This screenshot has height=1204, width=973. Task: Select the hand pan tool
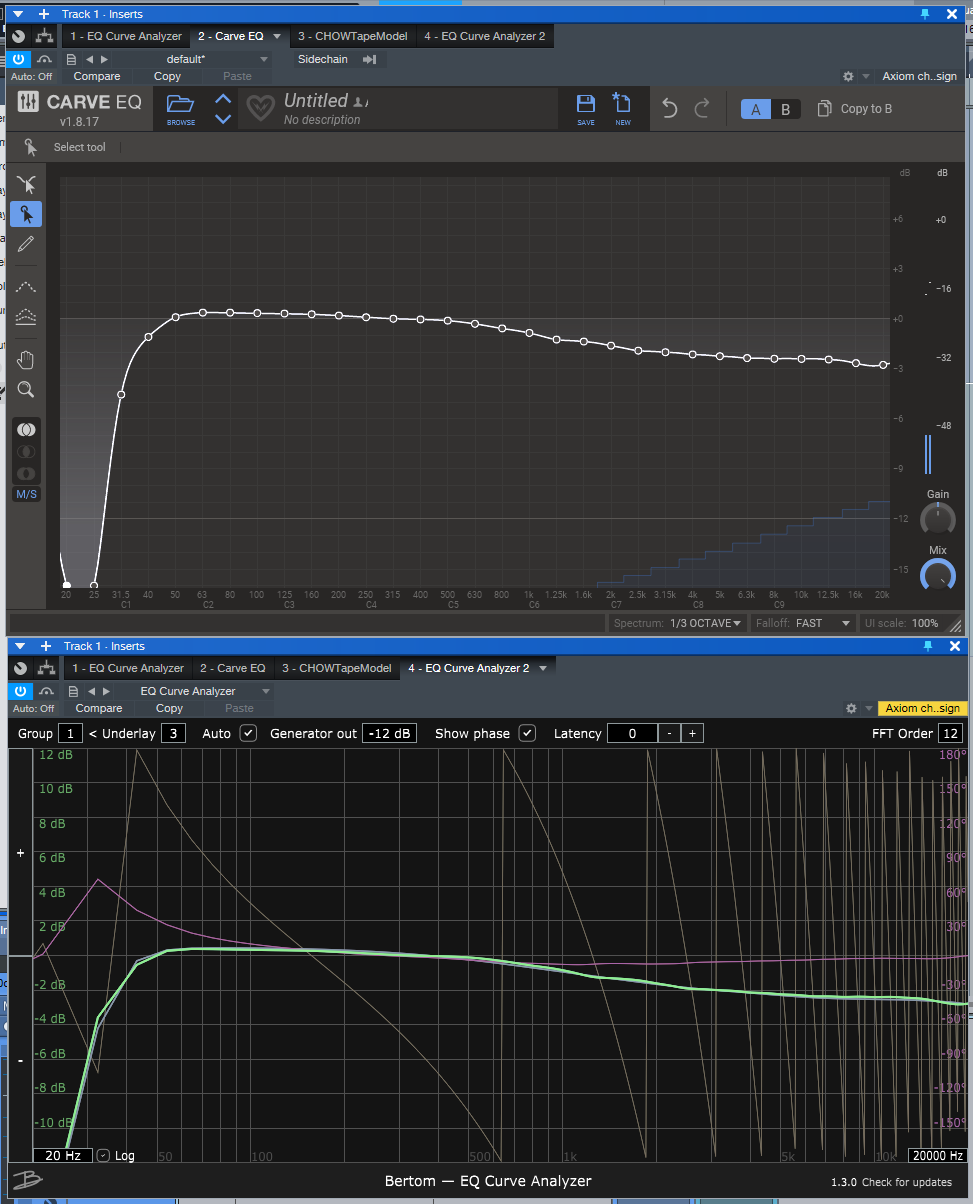pos(26,360)
